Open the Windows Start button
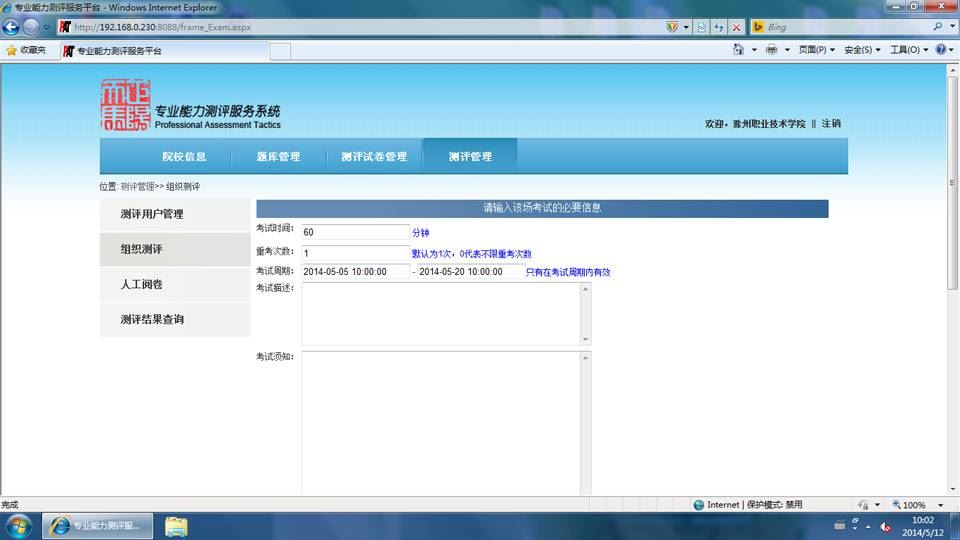Image resolution: width=960 pixels, height=540 pixels. (18, 527)
